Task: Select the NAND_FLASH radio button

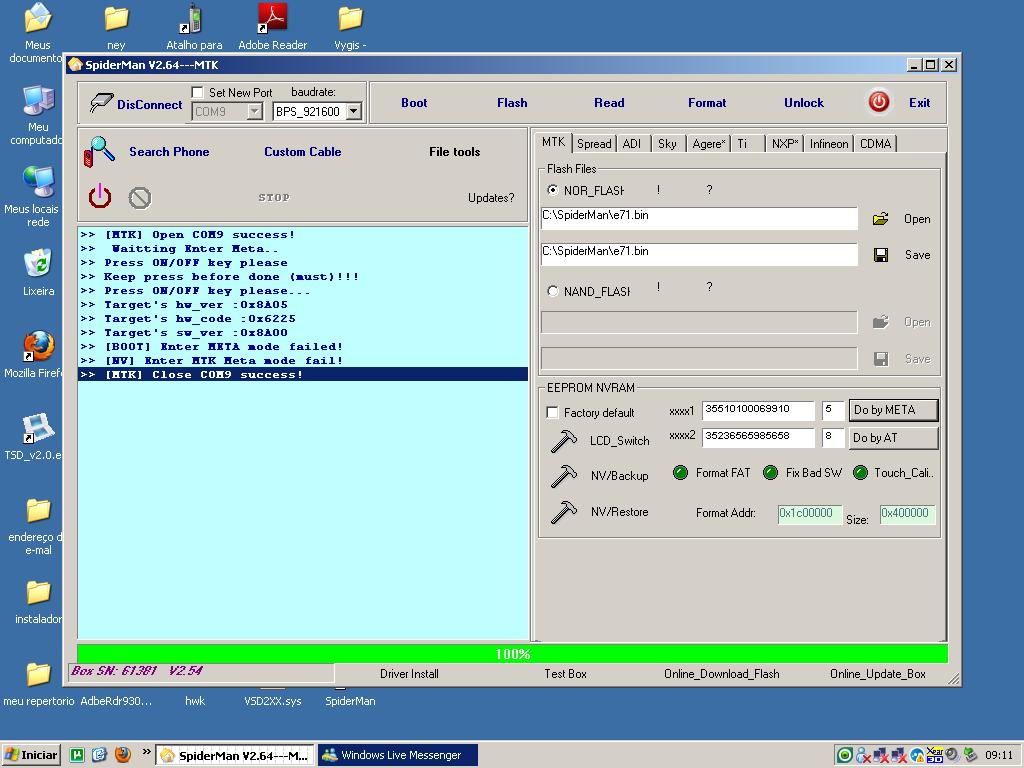Action: point(552,291)
